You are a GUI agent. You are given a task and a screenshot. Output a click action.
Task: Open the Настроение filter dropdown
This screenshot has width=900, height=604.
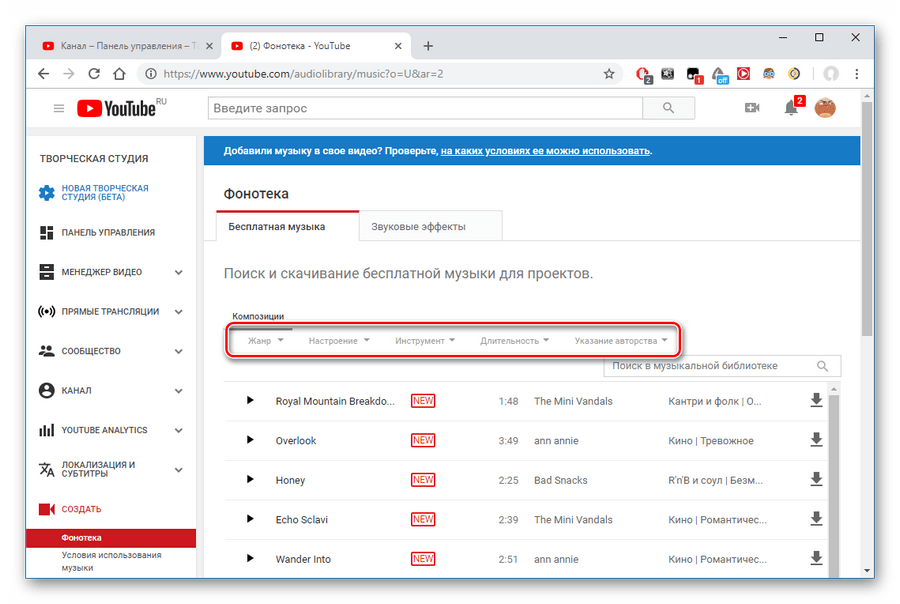339,341
